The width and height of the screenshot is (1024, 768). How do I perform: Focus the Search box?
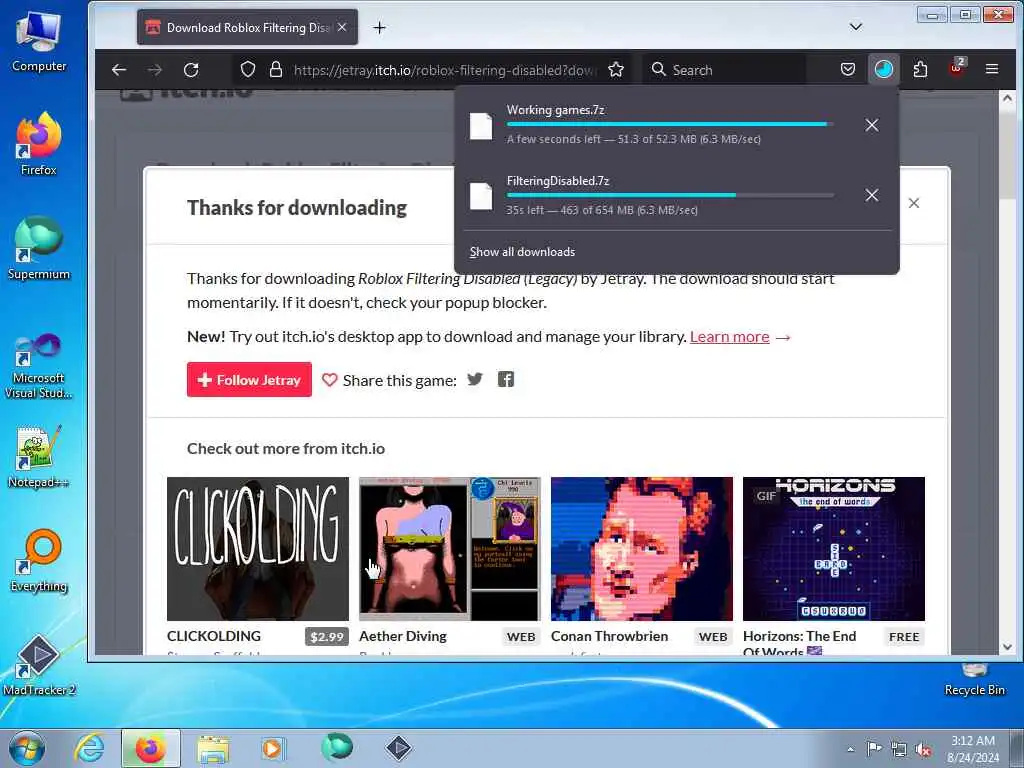coord(724,70)
